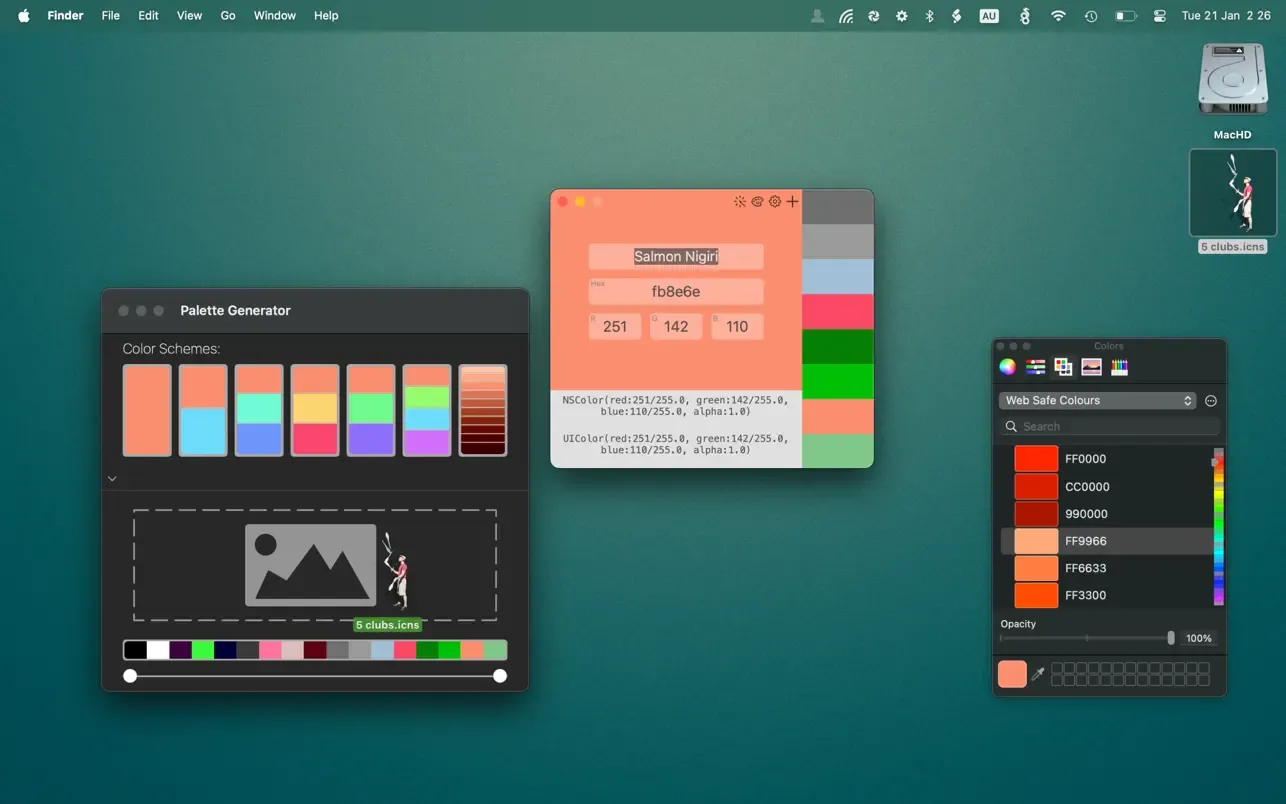Click the Wi-Fi icon in menu bar
Image resolution: width=1286 pixels, height=804 pixels.
click(1058, 16)
